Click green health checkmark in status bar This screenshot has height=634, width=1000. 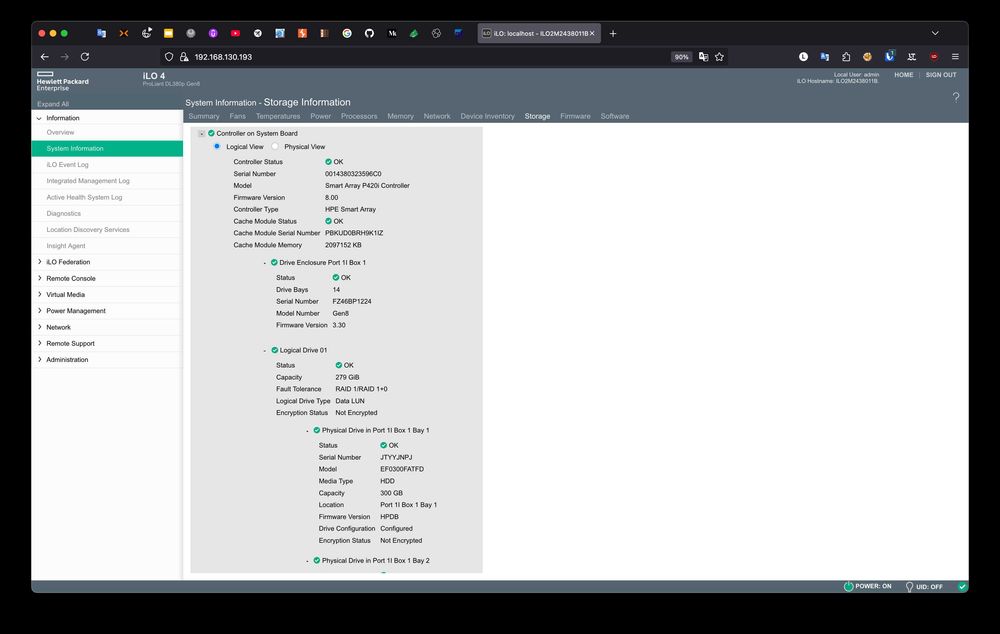962,586
